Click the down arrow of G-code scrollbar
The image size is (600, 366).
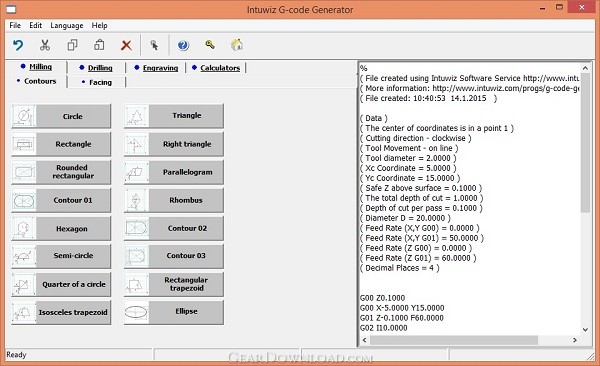tap(585, 329)
